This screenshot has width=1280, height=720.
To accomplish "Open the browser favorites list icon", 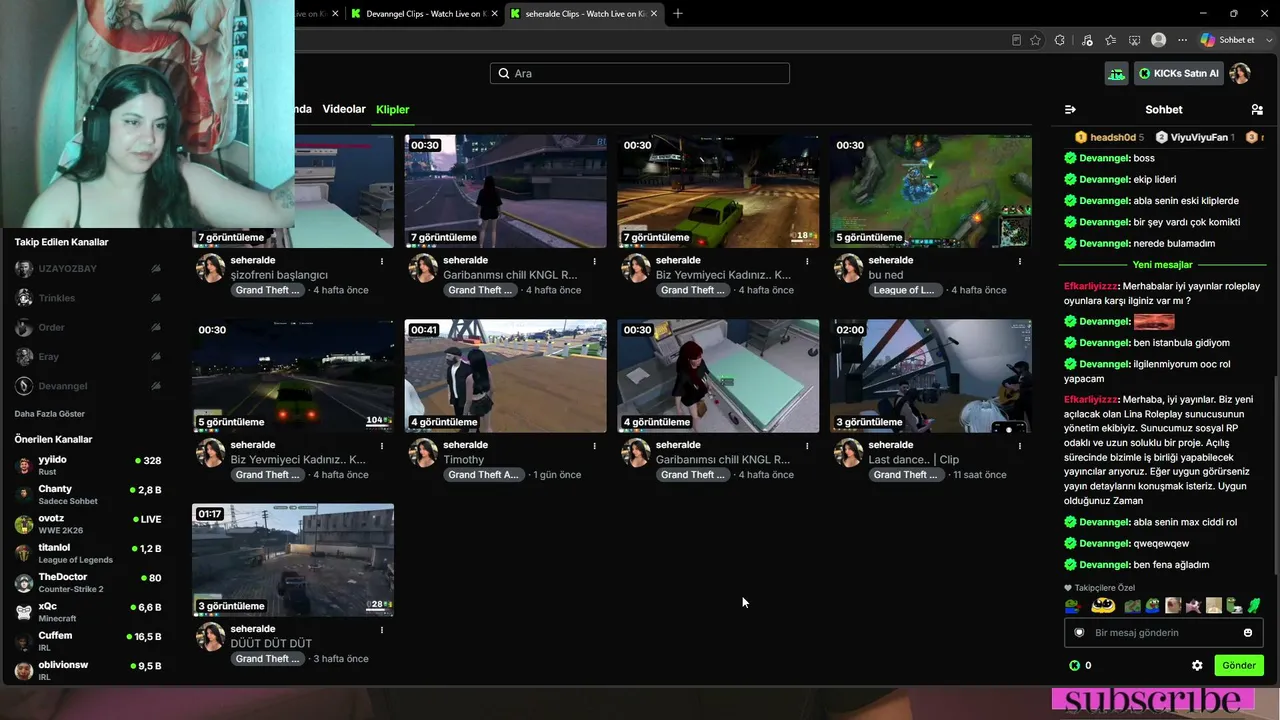I will point(1111,40).
